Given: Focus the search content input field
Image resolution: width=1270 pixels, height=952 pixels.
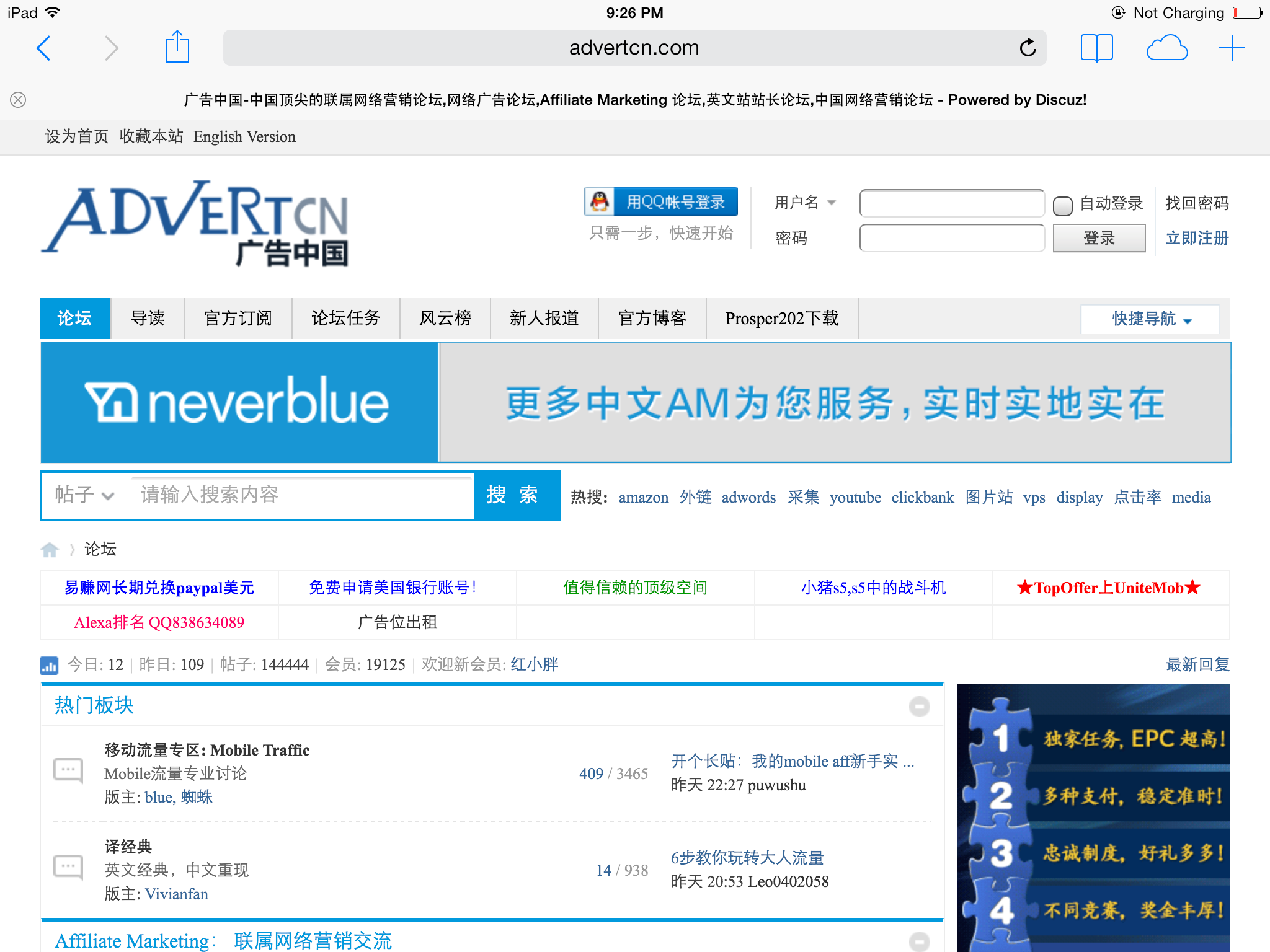Looking at the screenshot, I should [302, 495].
